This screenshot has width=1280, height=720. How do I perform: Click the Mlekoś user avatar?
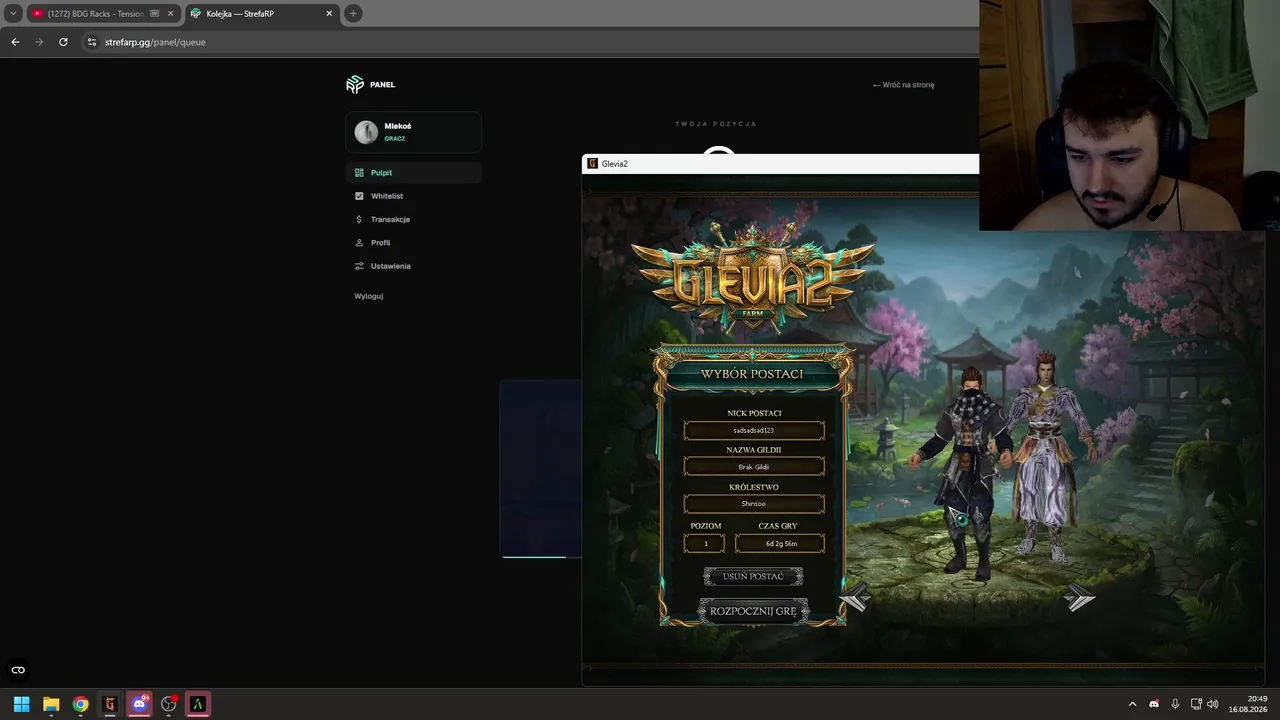[x=366, y=132]
